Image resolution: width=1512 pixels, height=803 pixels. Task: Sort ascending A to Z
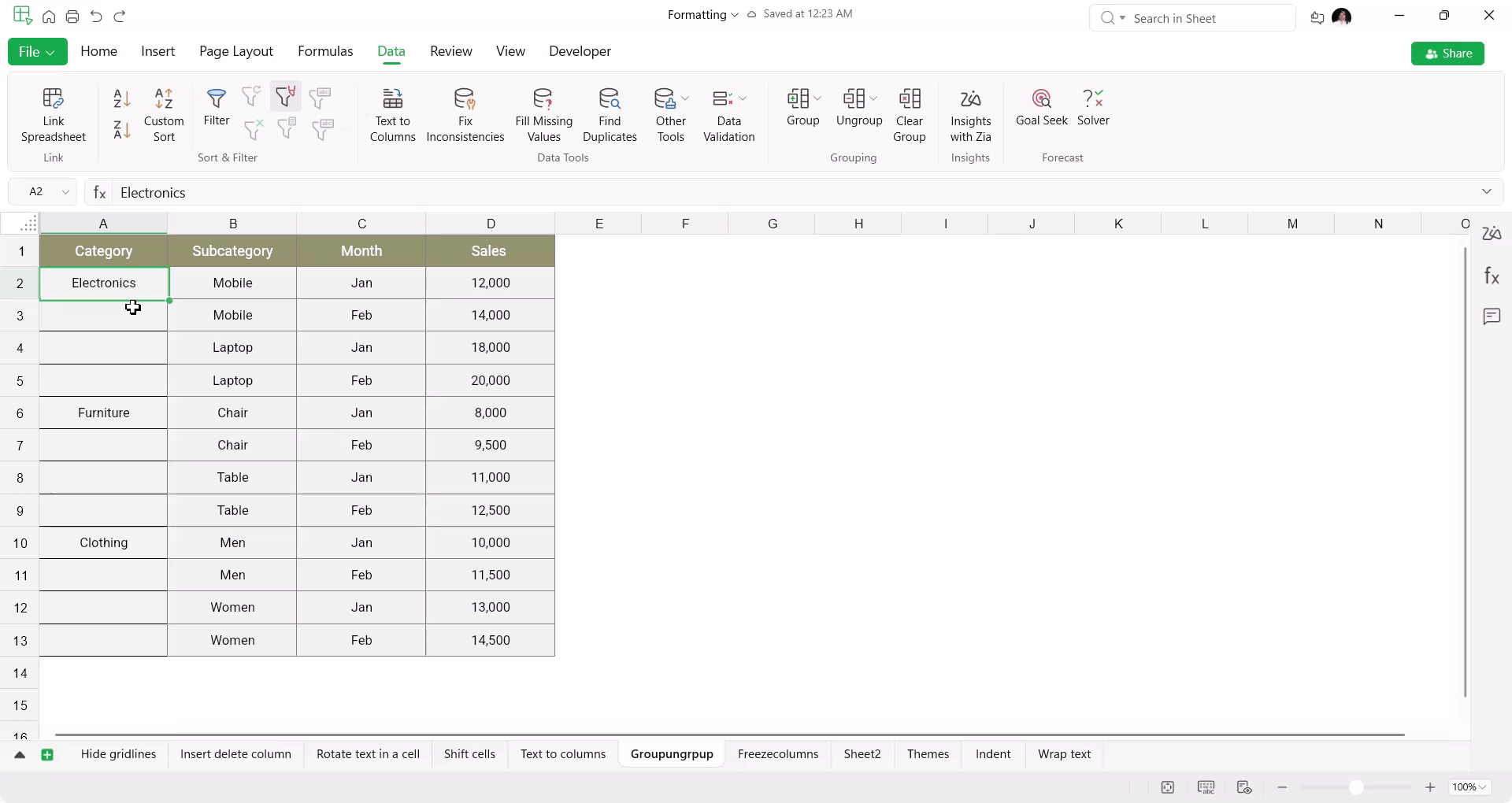[x=122, y=98]
